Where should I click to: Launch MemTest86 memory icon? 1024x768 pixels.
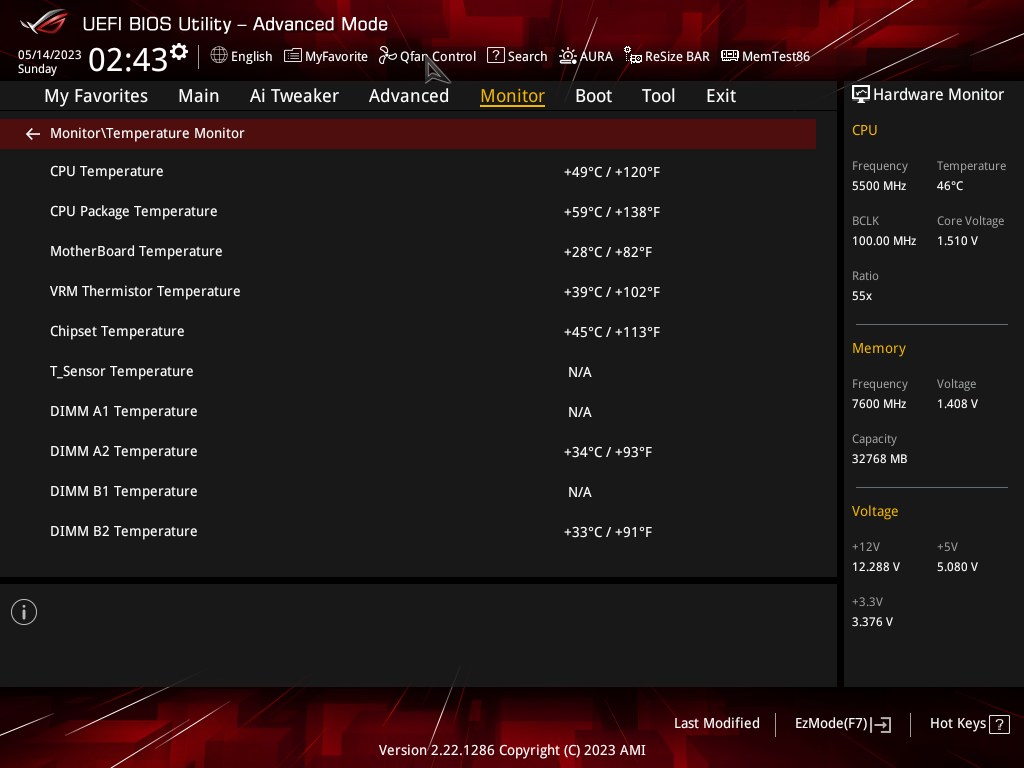[729, 56]
